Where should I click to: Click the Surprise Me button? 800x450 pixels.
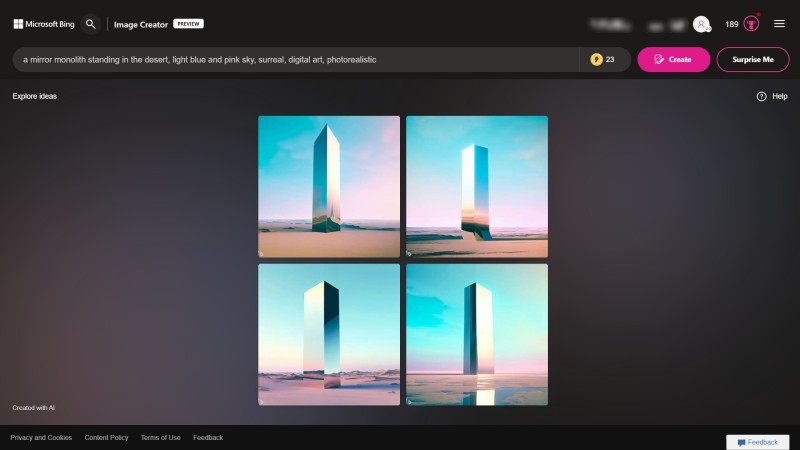coord(753,60)
